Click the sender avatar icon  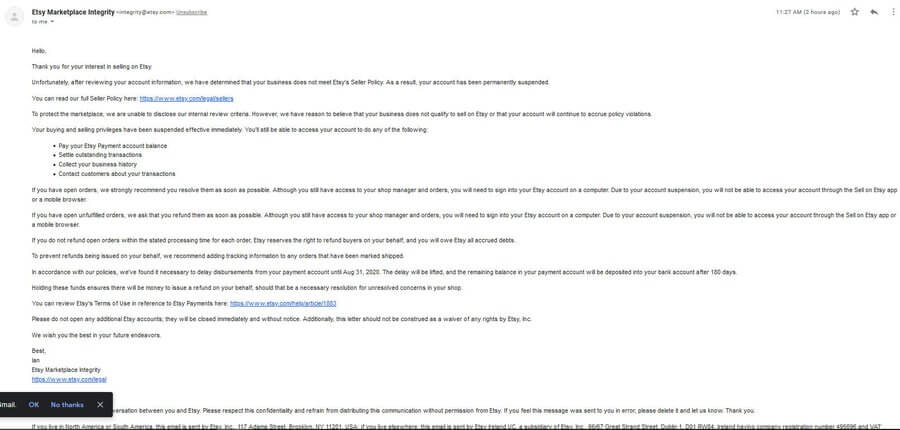[x=14, y=16]
